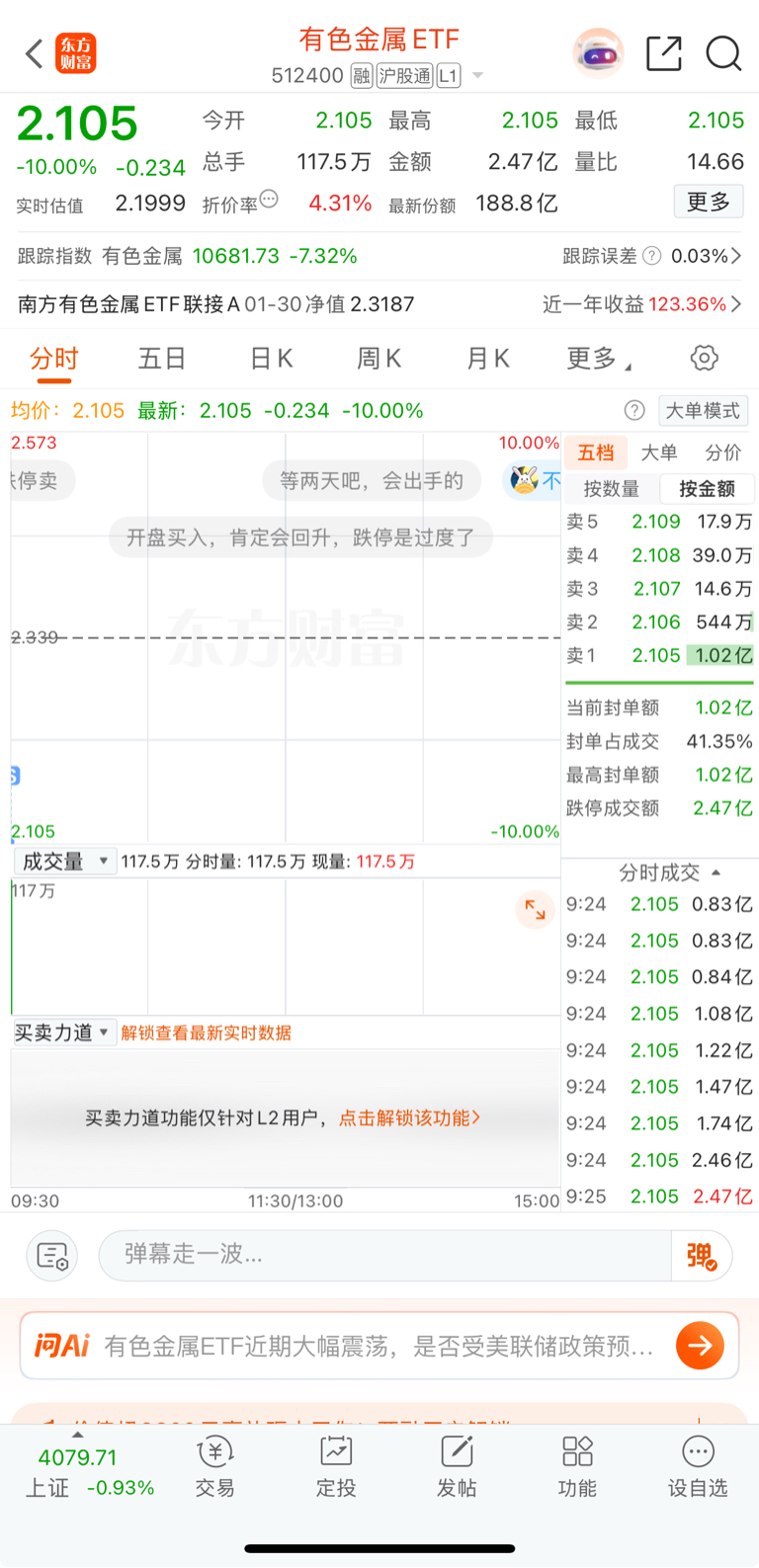Open the AI robot assistant avatar
Screen dimensions: 759x1568
click(598, 53)
